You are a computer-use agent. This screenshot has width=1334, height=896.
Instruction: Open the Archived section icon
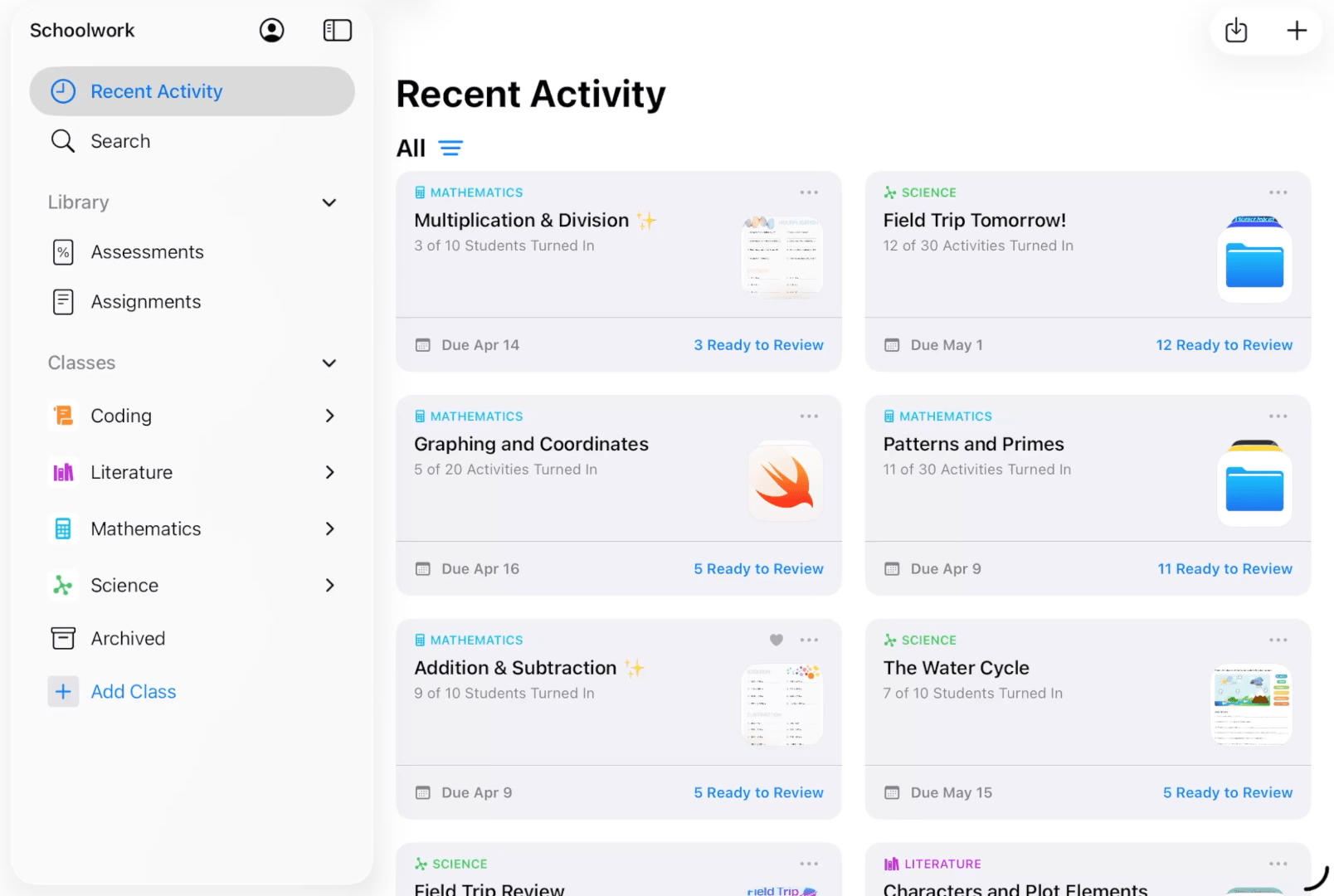tap(63, 638)
